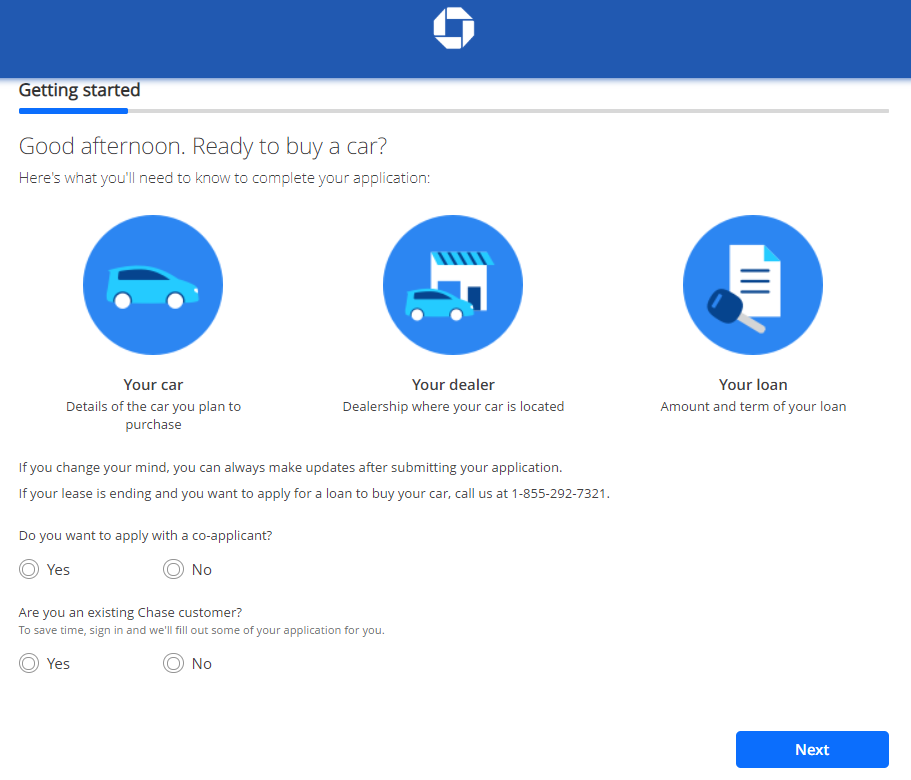Click the Next button

[812, 749]
